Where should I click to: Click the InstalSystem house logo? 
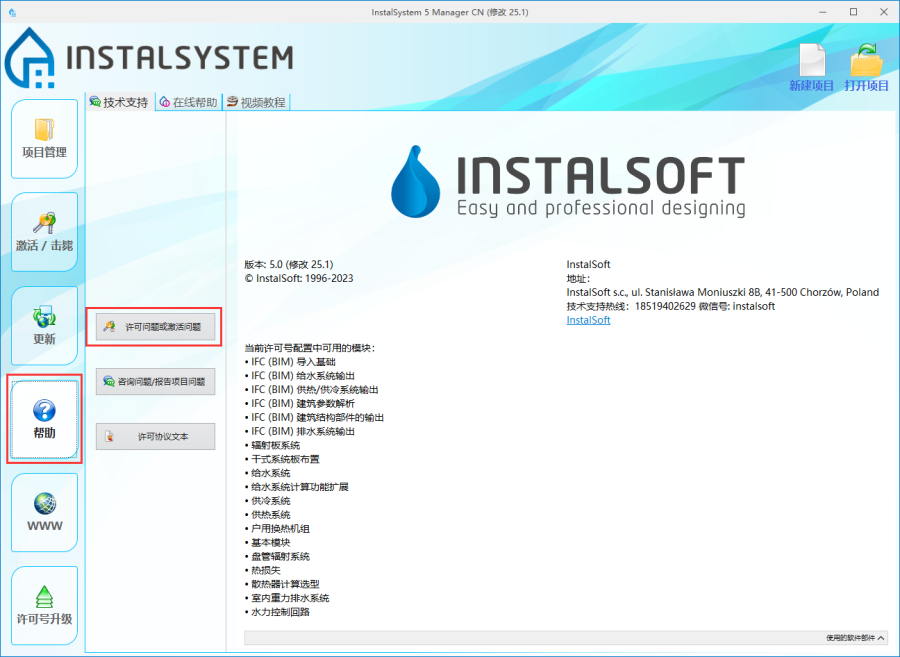point(30,57)
